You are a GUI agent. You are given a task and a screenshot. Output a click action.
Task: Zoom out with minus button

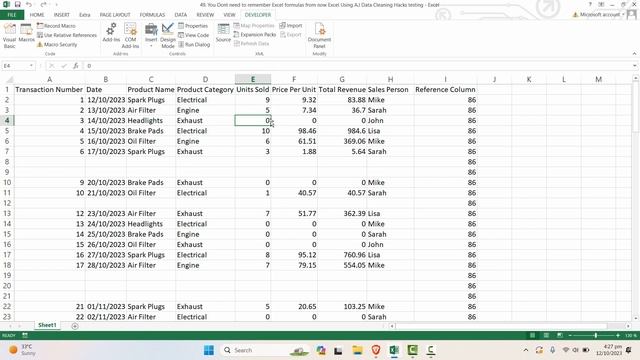(x=570, y=335)
